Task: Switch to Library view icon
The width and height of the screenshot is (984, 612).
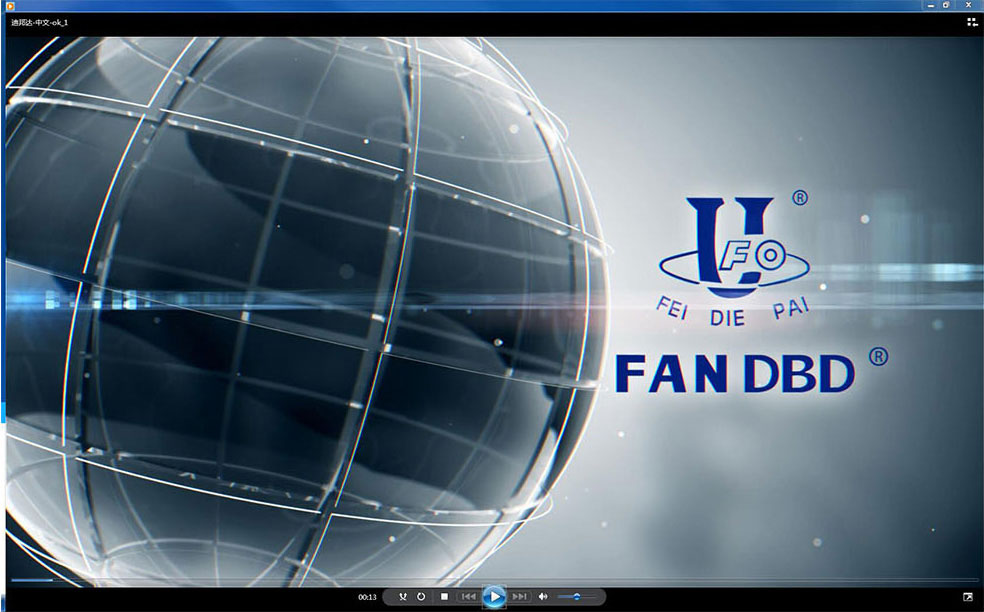Action: 972,23
